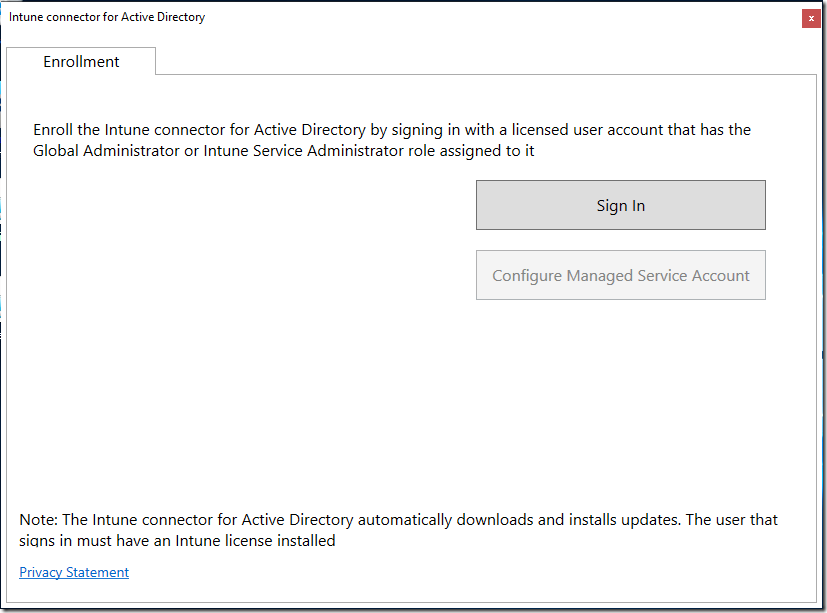The width and height of the screenshot is (827, 613).
Task: Click the Sign In button
Action: 621,205
